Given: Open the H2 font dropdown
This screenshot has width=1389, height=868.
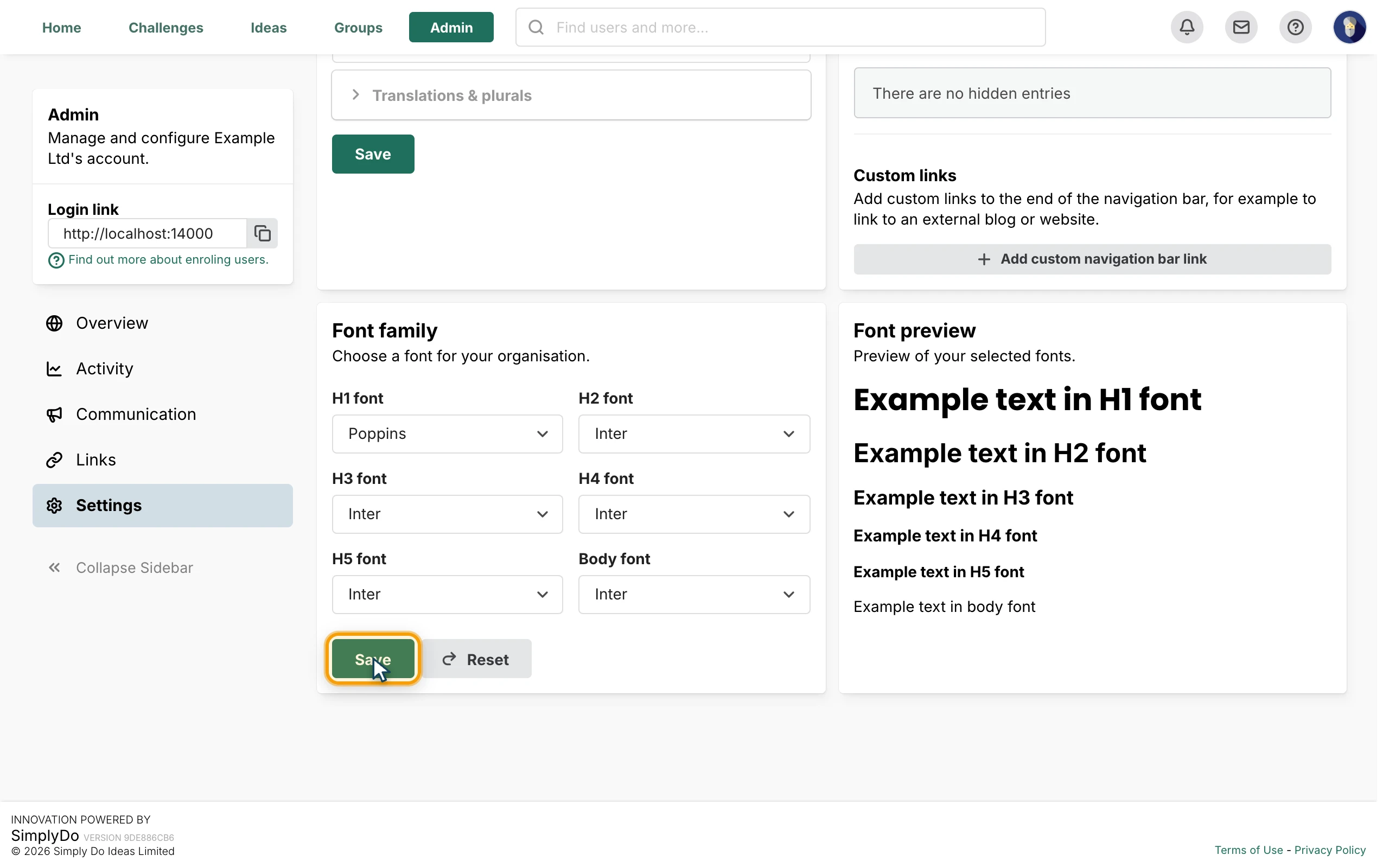Looking at the screenshot, I should click(694, 434).
